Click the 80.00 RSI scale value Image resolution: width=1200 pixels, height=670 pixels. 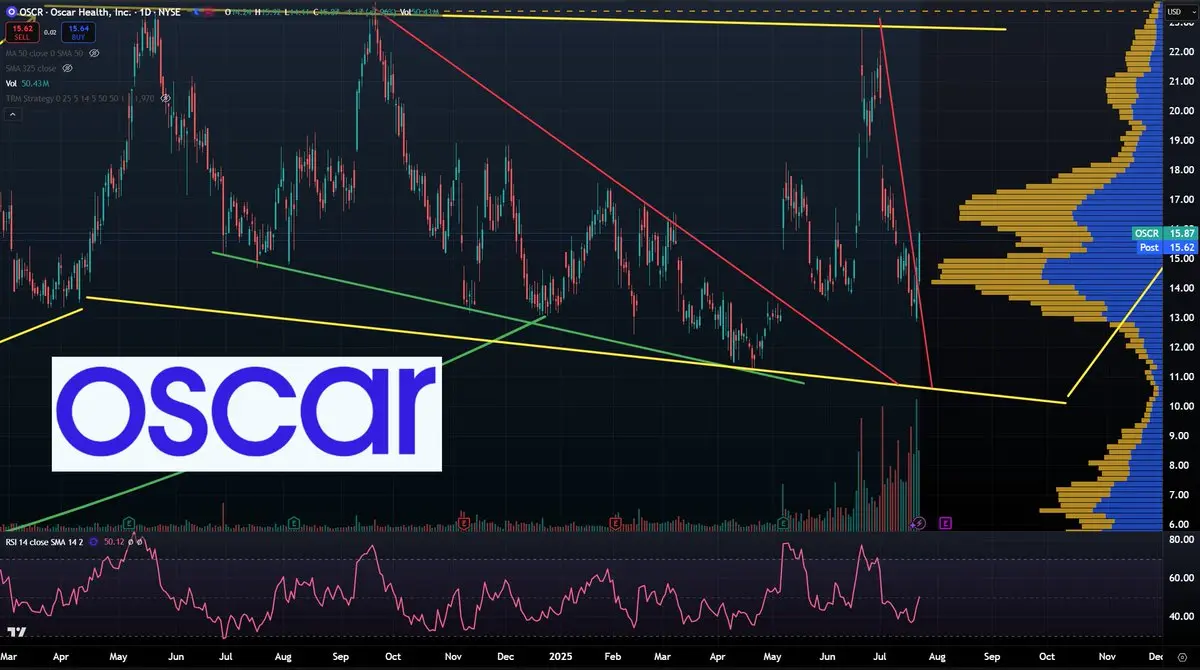[1182, 540]
